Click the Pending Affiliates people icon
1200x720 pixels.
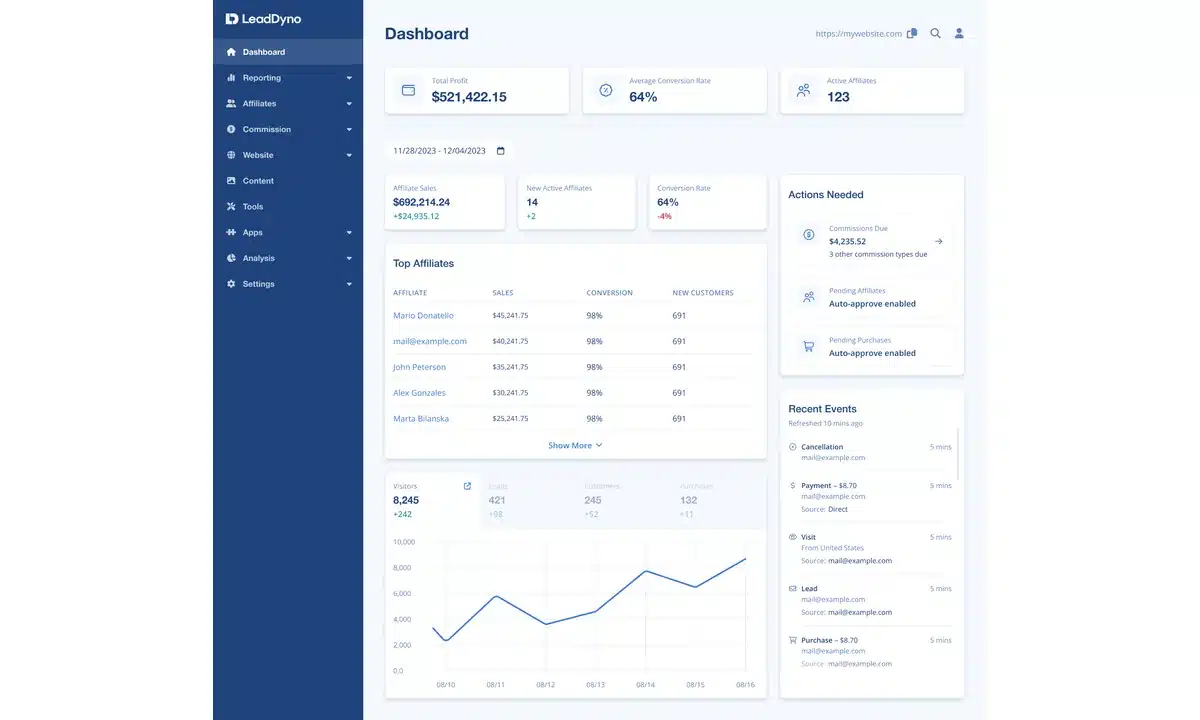click(x=808, y=297)
